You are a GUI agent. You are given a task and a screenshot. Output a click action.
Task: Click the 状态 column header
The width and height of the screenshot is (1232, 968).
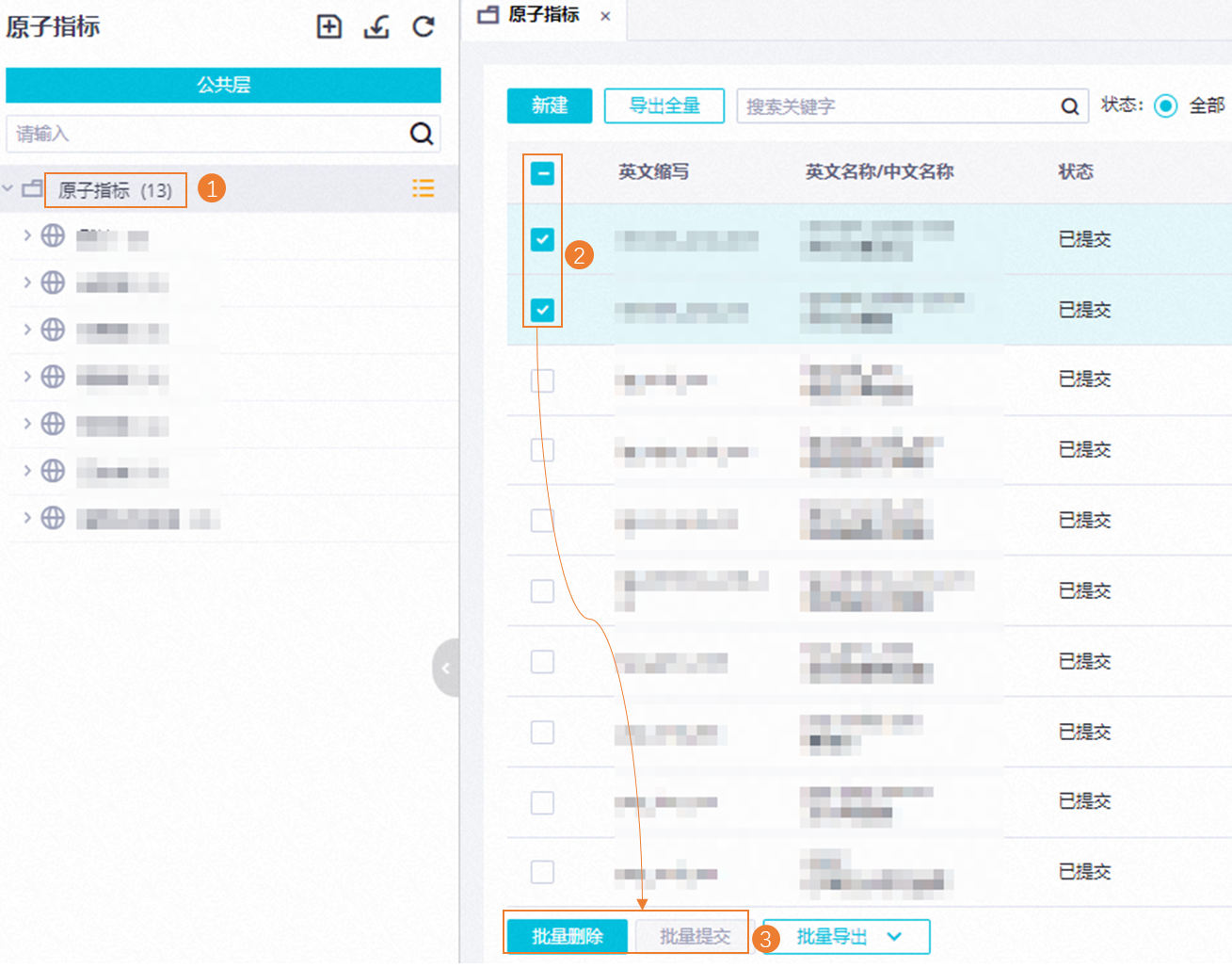click(x=1076, y=171)
